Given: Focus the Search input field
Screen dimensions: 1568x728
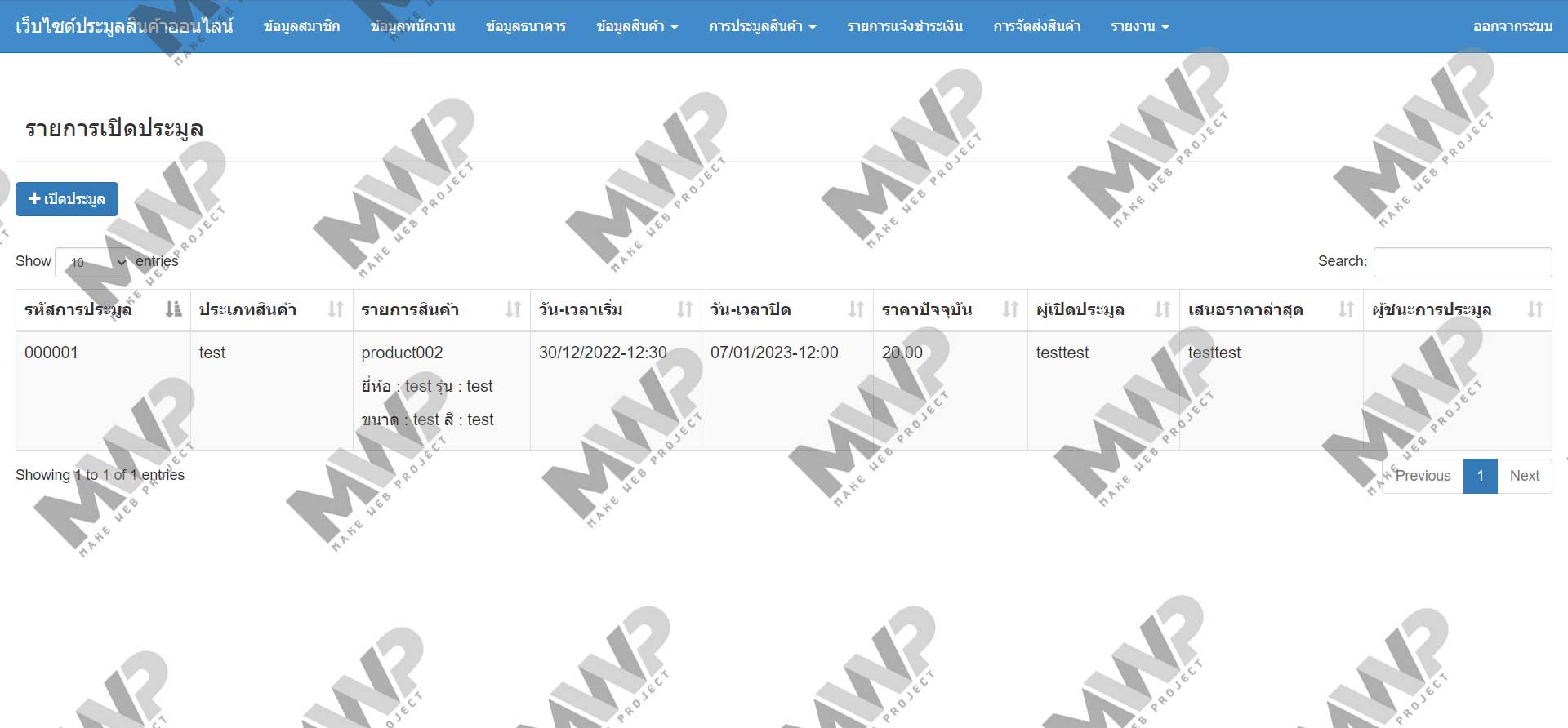Looking at the screenshot, I should tap(1463, 262).
